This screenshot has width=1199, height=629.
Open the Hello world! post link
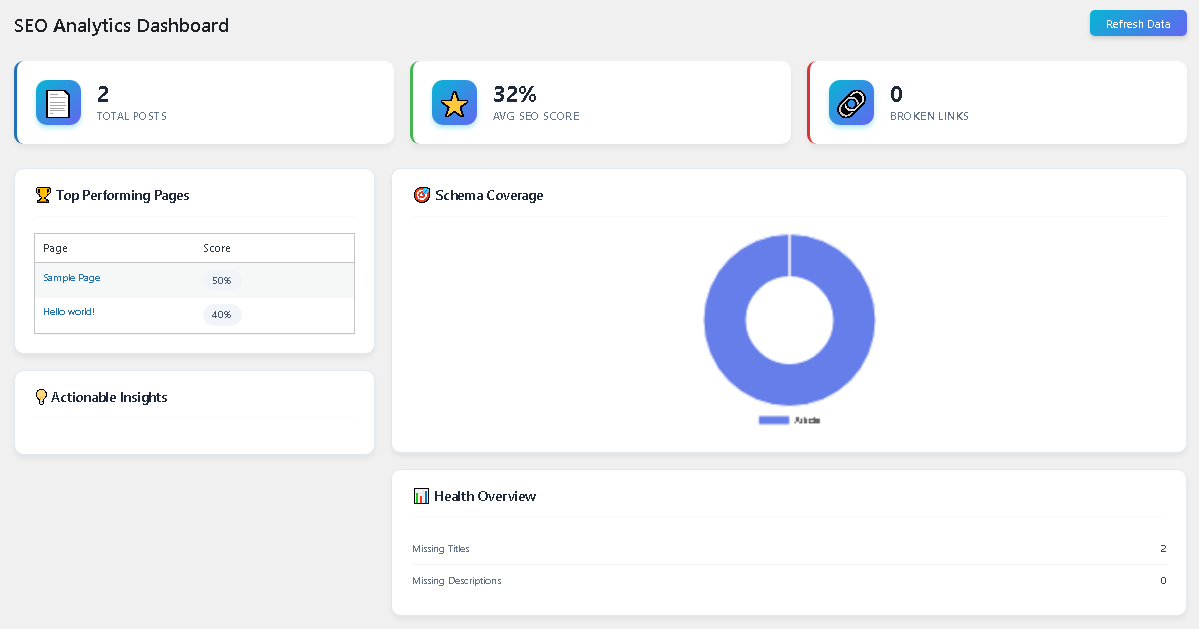[68, 311]
